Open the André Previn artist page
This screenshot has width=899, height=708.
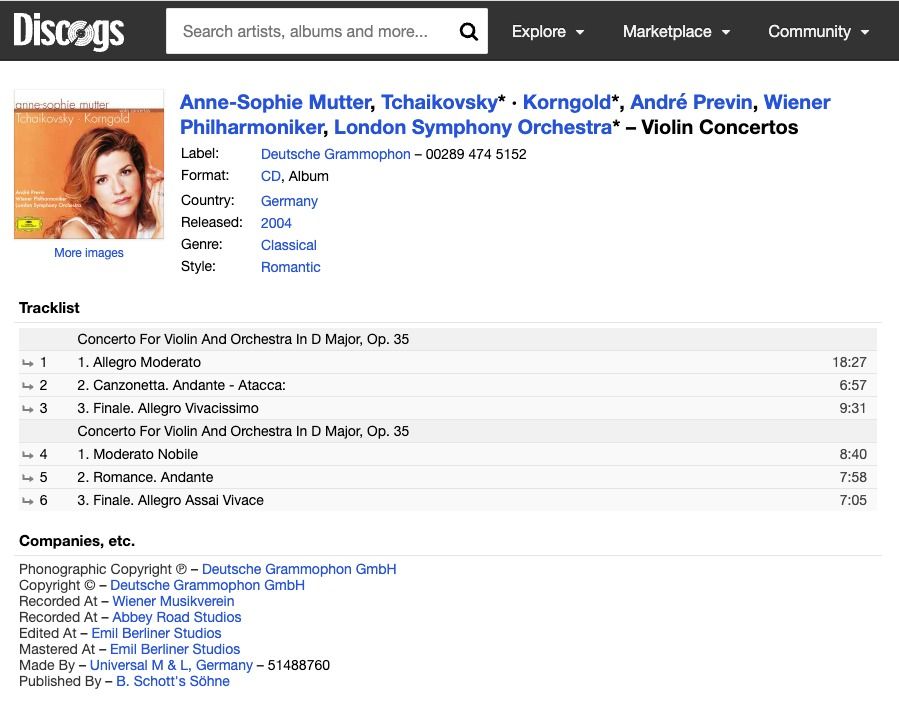[690, 102]
